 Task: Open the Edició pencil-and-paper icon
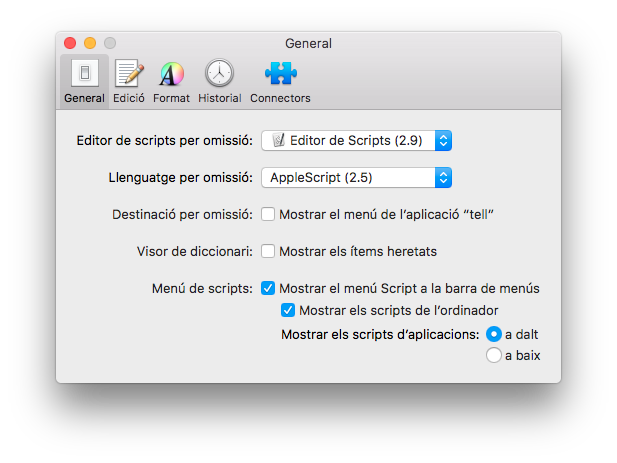pyautogui.click(x=129, y=73)
